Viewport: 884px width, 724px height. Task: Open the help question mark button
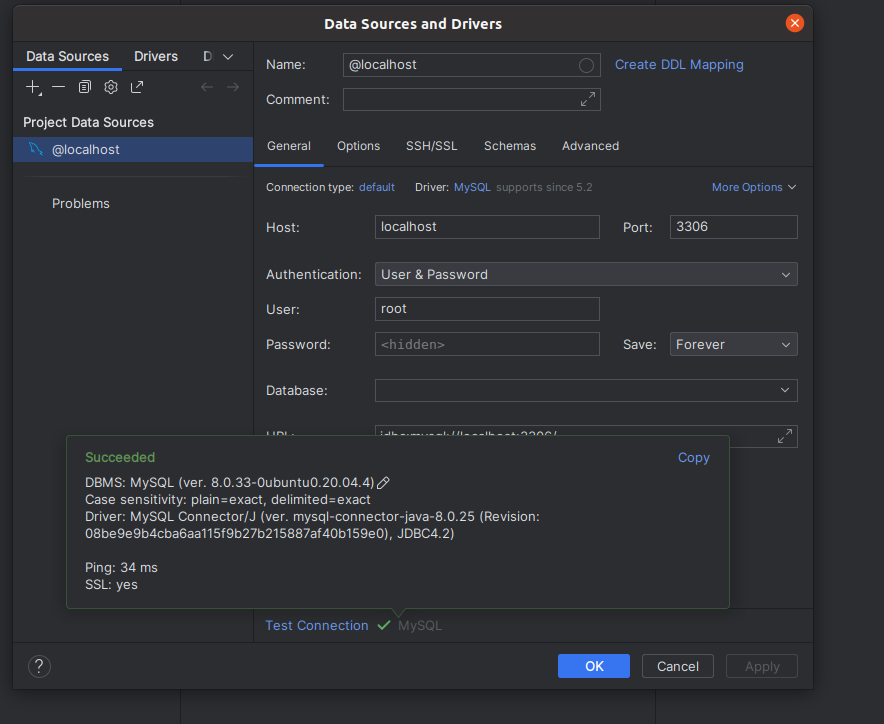coord(39,666)
